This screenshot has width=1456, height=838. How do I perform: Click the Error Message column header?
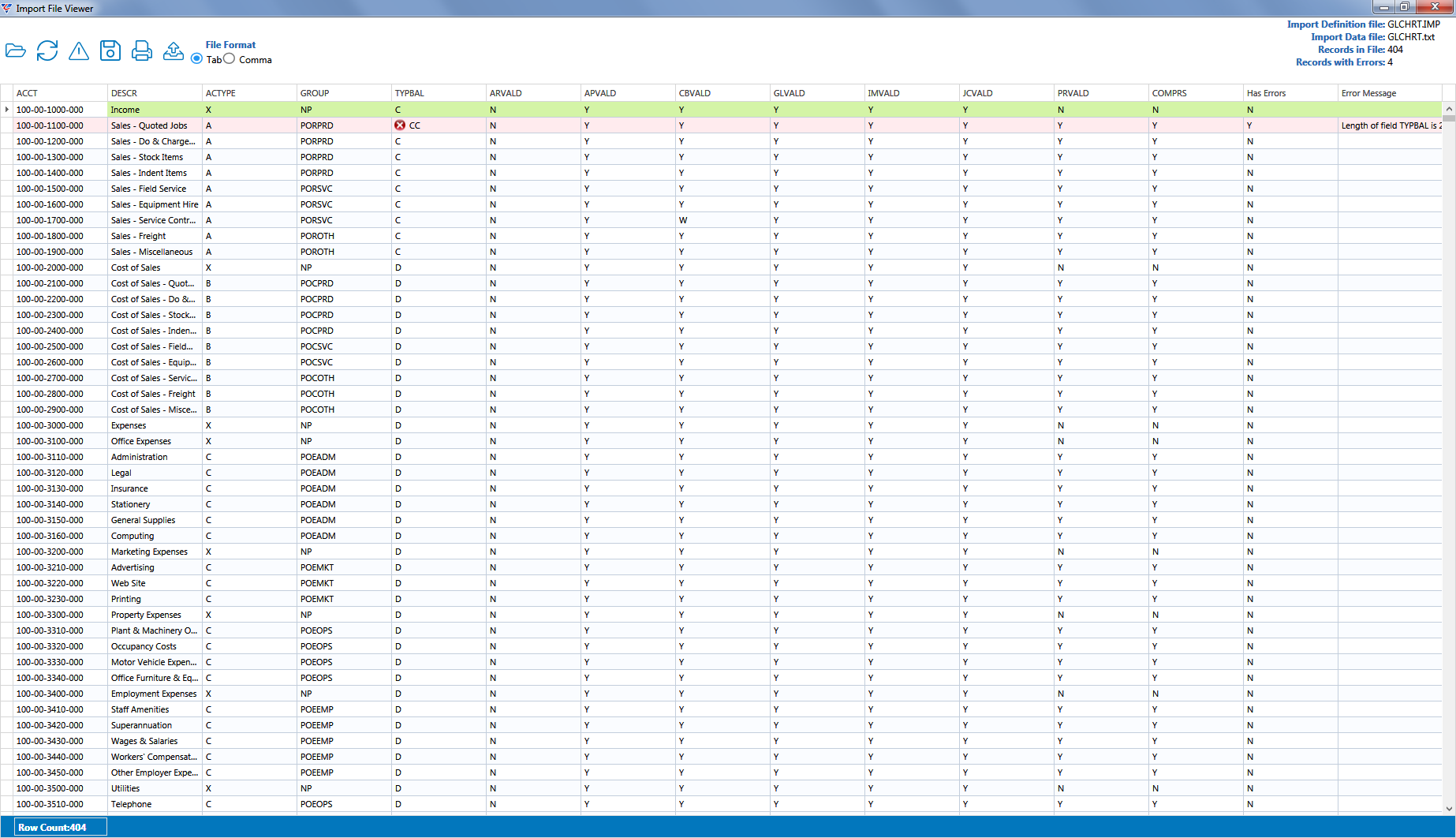click(1390, 93)
